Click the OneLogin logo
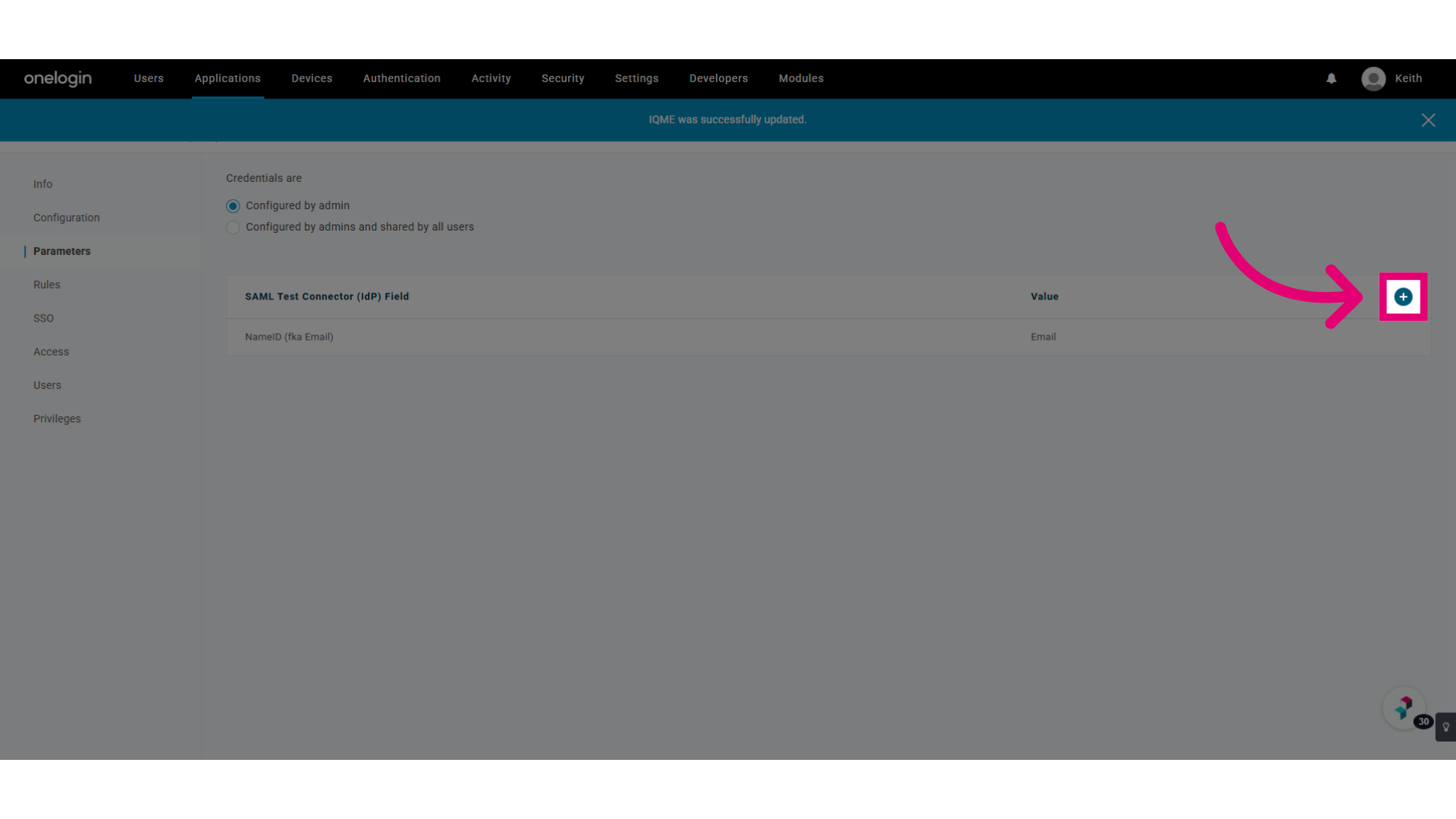 coord(58,78)
